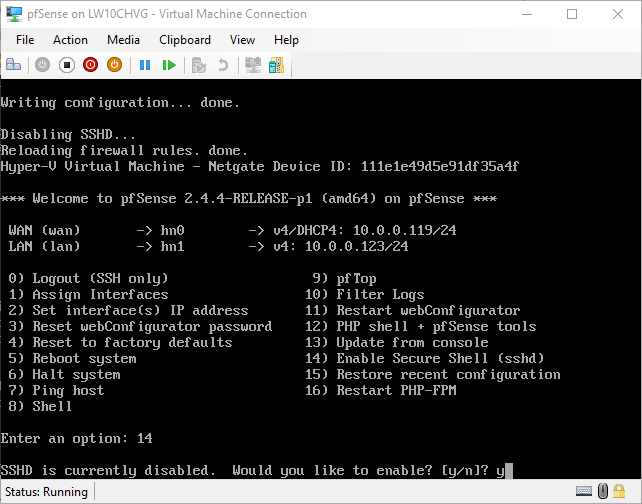Open the Help menu
The width and height of the screenshot is (642, 504).
286,40
